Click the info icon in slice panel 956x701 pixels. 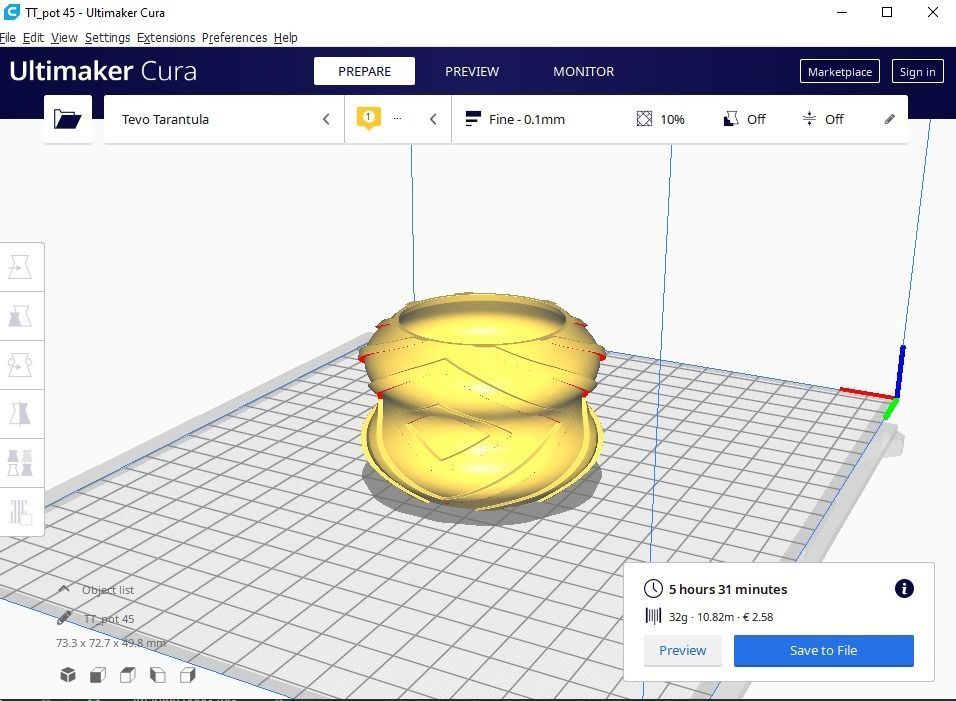pyautogui.click(x=904, y=588)
